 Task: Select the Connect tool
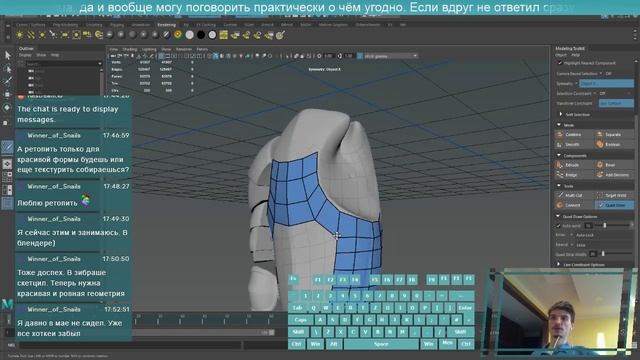coord(573,205)
